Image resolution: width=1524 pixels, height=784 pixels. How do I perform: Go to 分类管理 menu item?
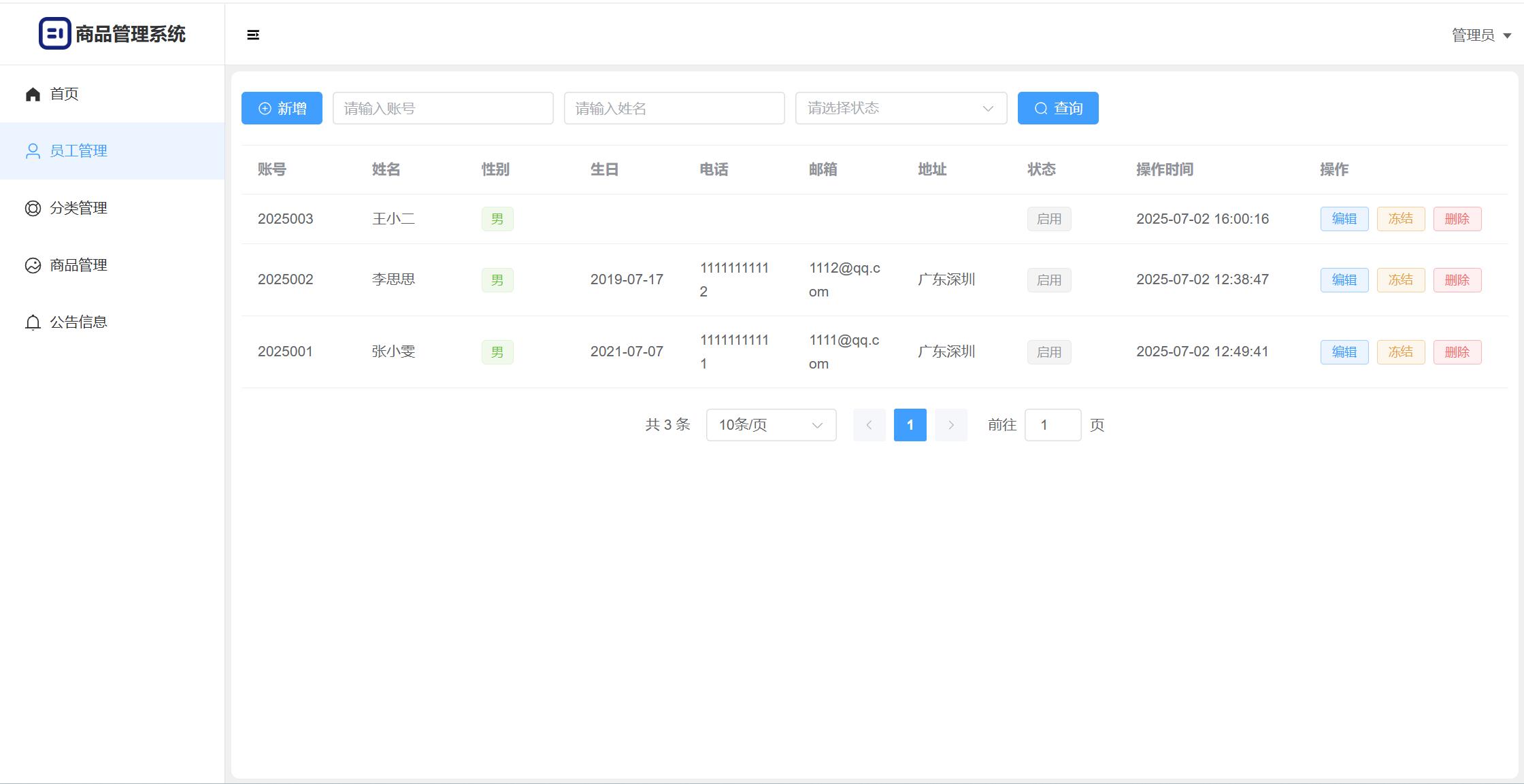point(78,208)
